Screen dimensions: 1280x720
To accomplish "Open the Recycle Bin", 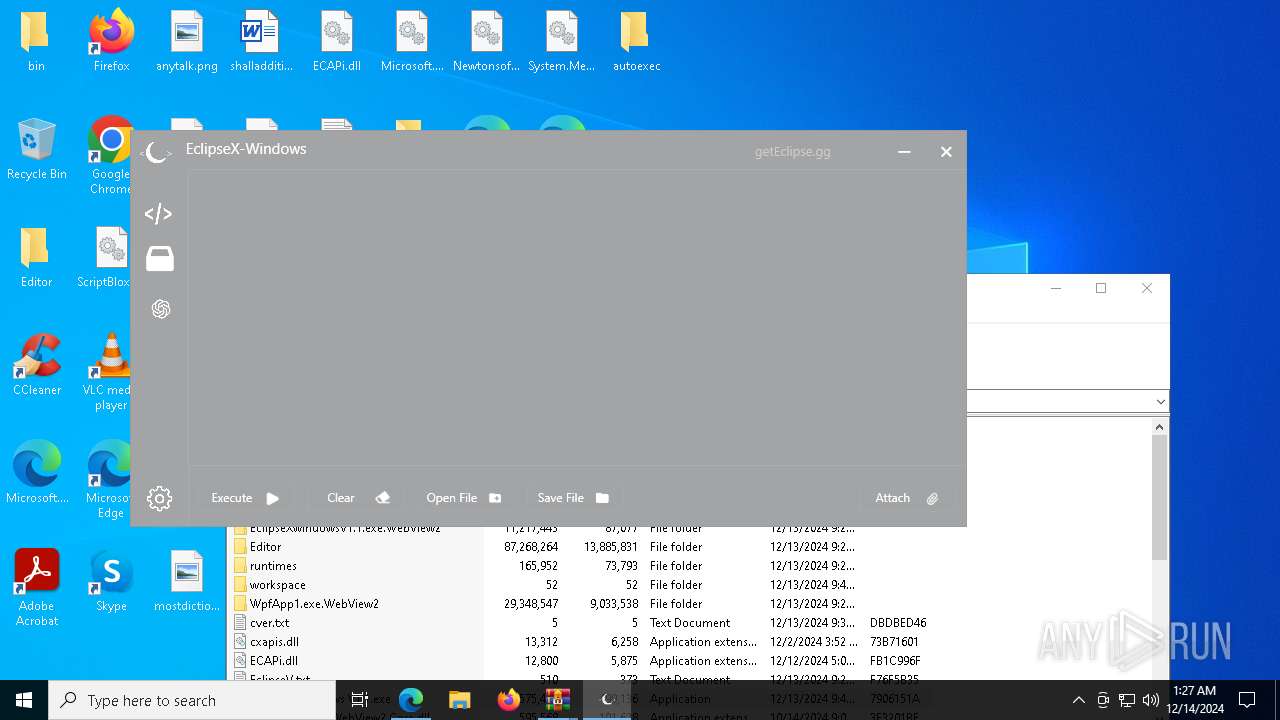I will coord(36,150).
